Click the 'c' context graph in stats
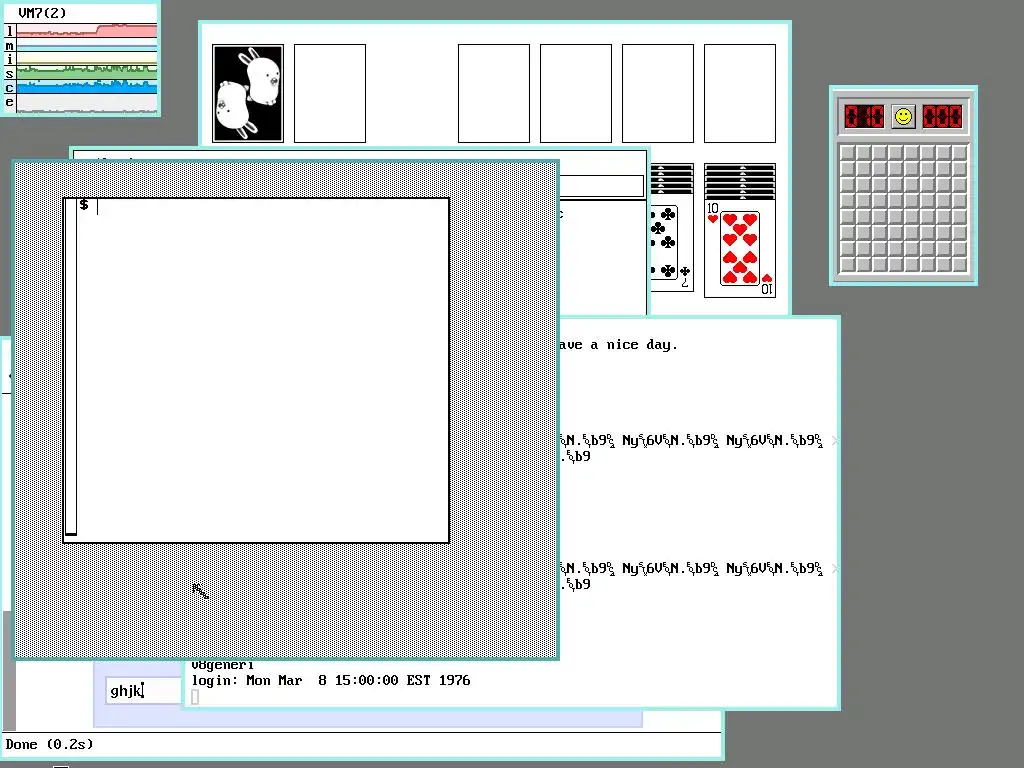The image size is (1024, 768). tap(86, 88)
